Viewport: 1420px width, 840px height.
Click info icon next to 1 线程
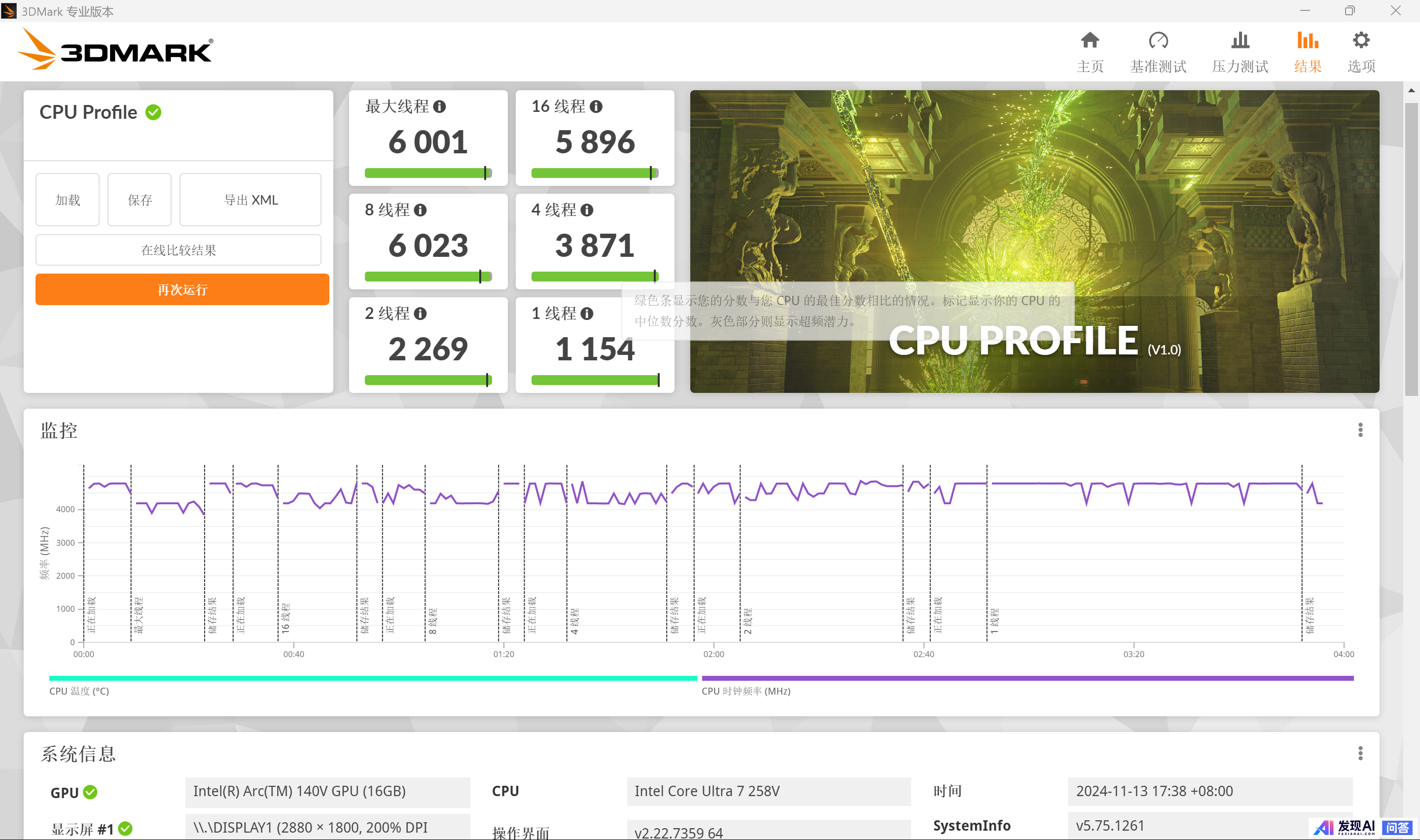tap(587, 314)
